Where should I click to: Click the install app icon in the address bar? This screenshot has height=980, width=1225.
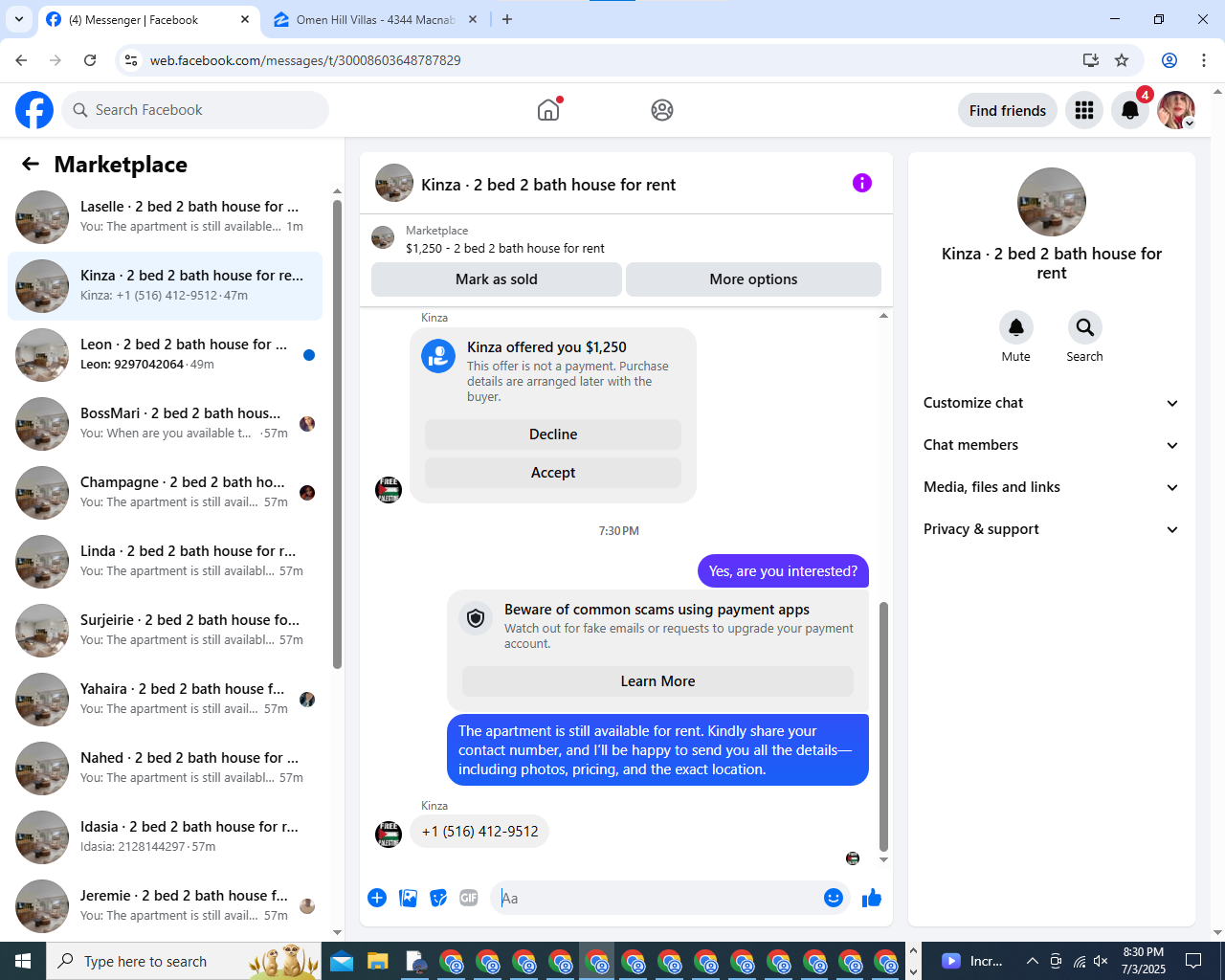[1090, 60]
